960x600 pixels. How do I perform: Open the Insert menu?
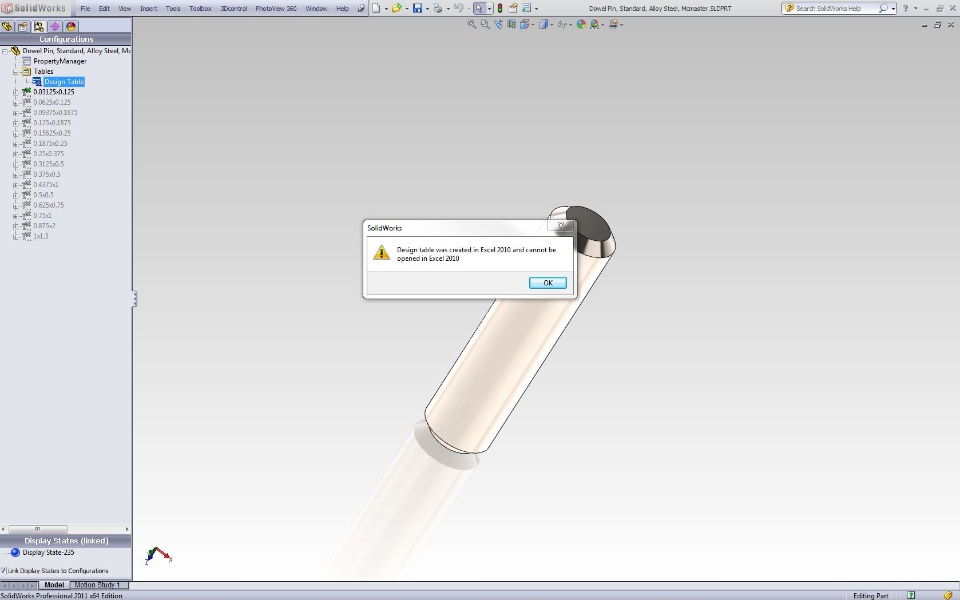(148, 9)
